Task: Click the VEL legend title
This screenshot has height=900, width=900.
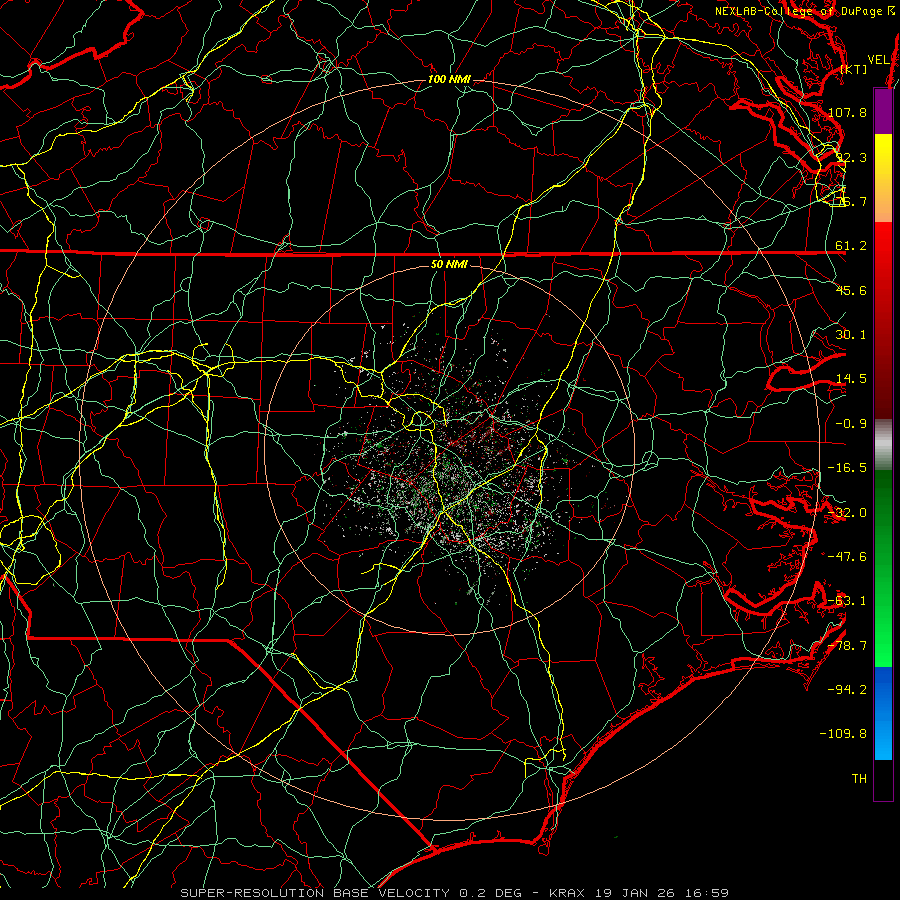Action: (878, 60)
